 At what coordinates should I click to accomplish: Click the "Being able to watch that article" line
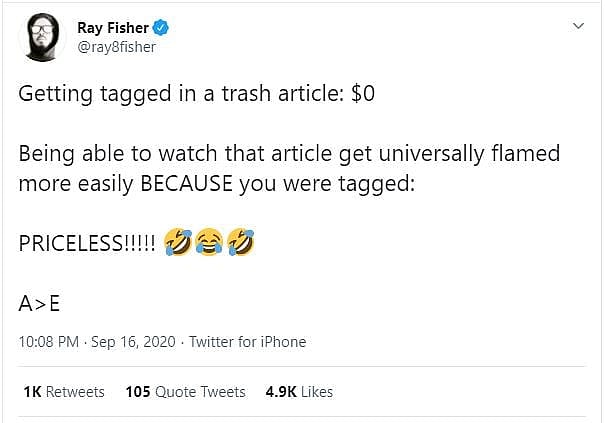(289, 155)
